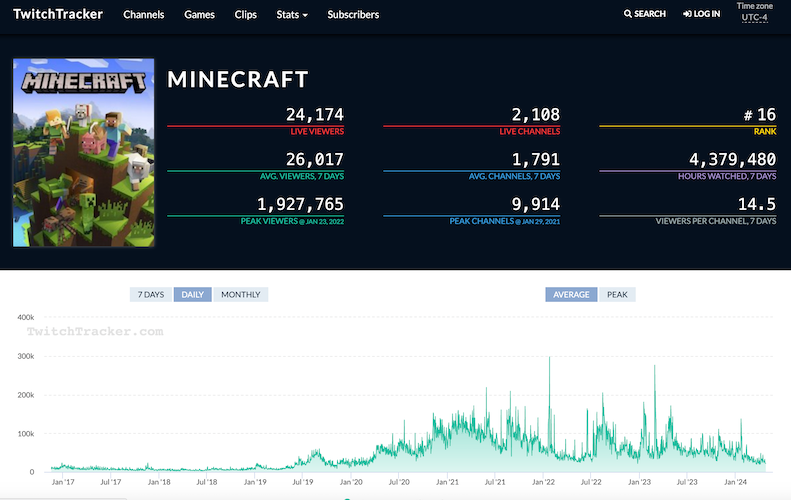Click the tallest spike near Jan '22
Screen dimensions: 791x500
(x=549, y=358)
